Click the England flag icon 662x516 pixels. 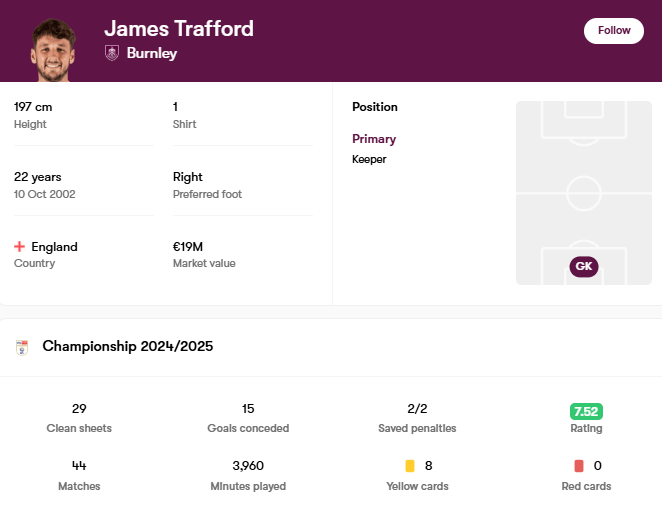(x=20, y=246)
